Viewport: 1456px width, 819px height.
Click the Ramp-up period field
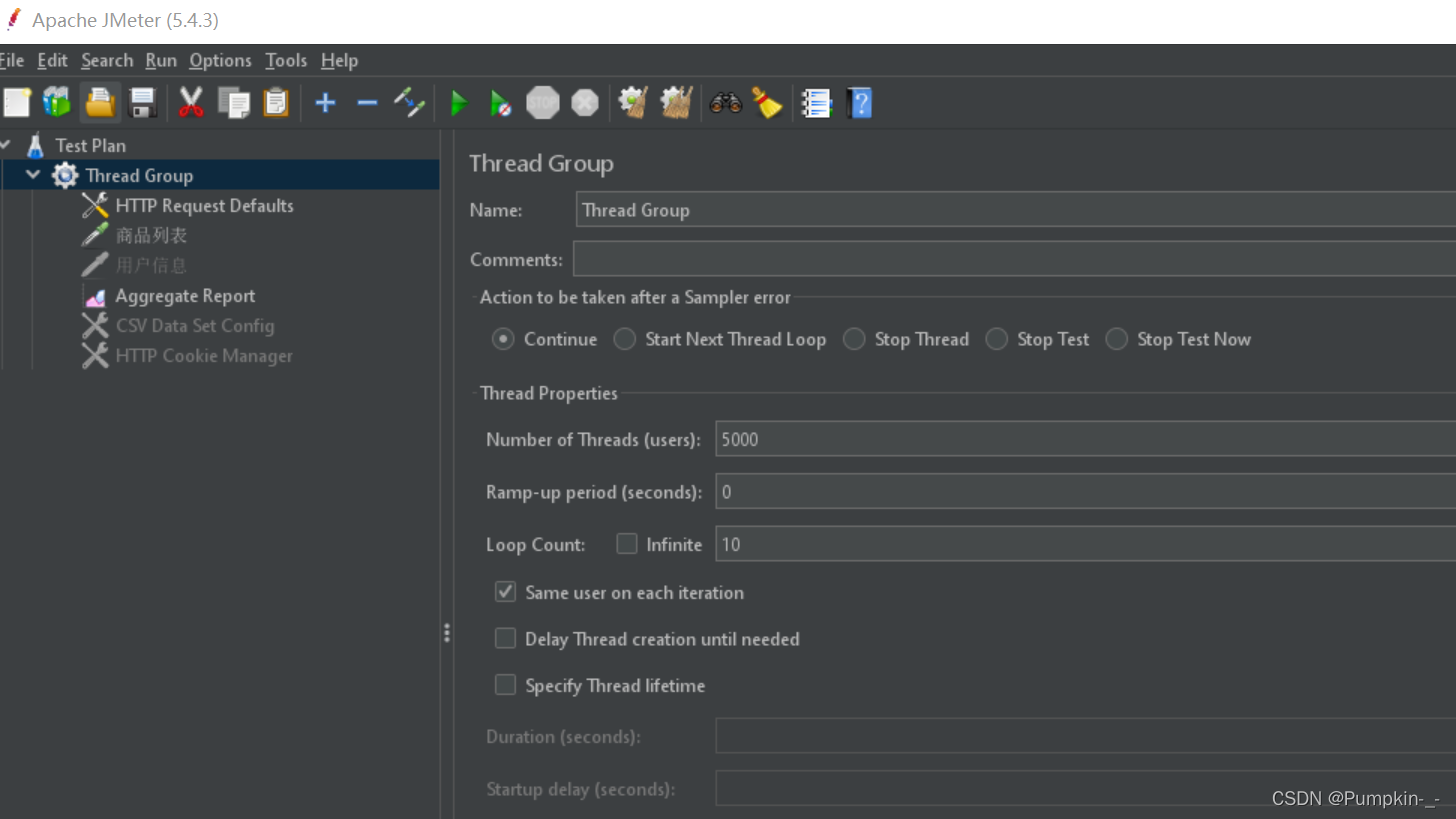[1085, 492]
